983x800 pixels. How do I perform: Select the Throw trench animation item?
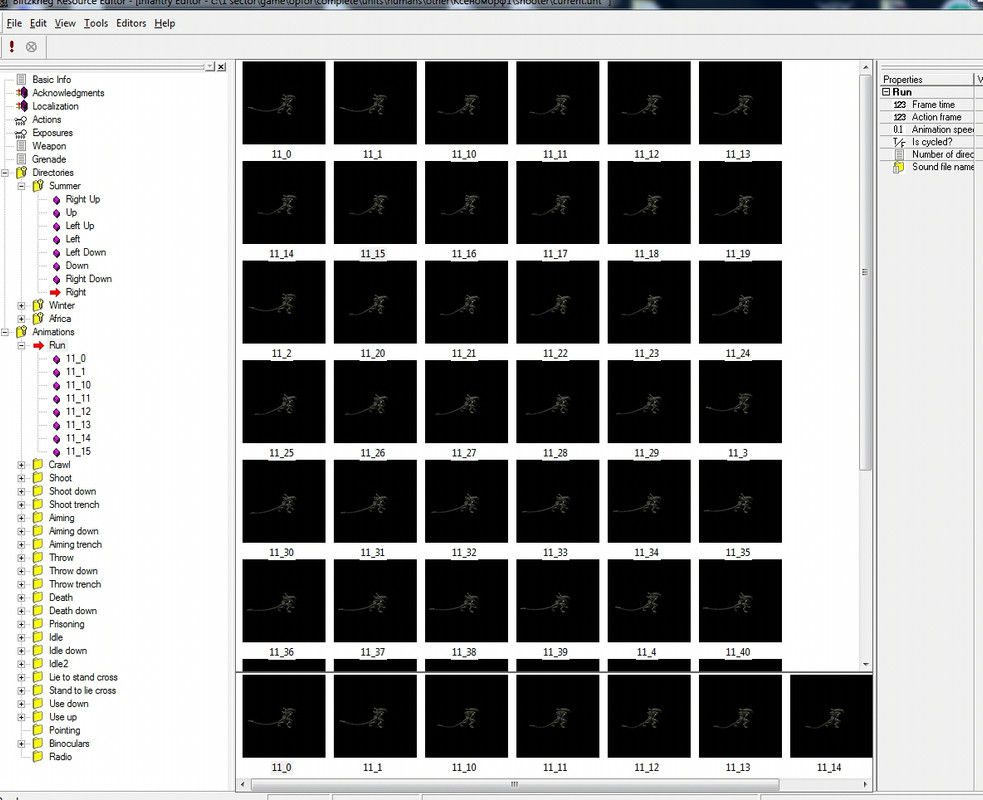coord(75,584)
